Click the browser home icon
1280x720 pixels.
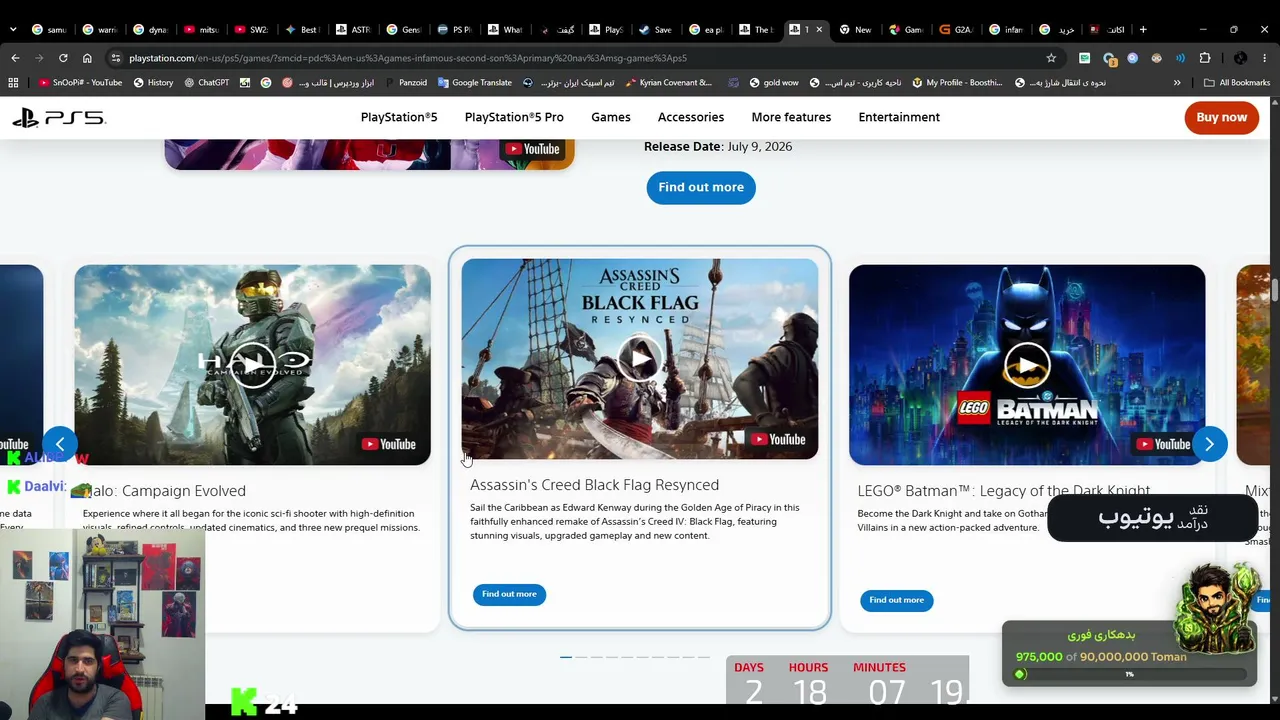[x=87, y=58]
